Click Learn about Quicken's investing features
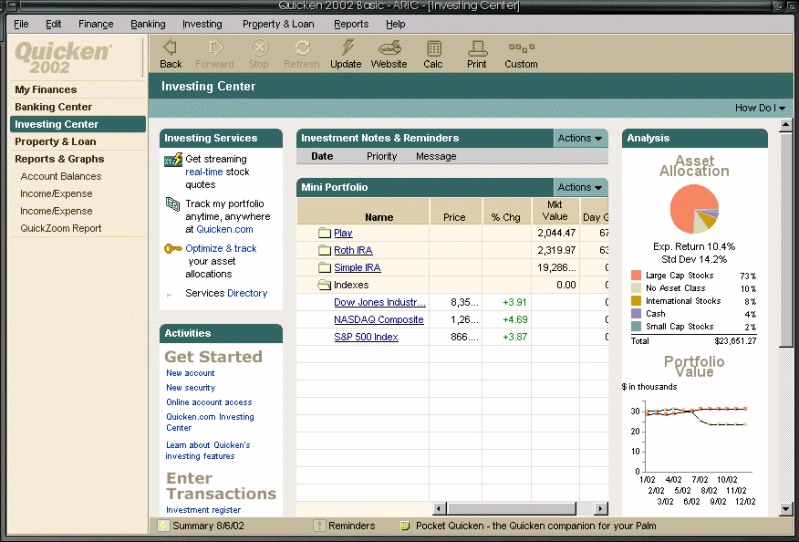799x542 pixels. click(208, 450)
